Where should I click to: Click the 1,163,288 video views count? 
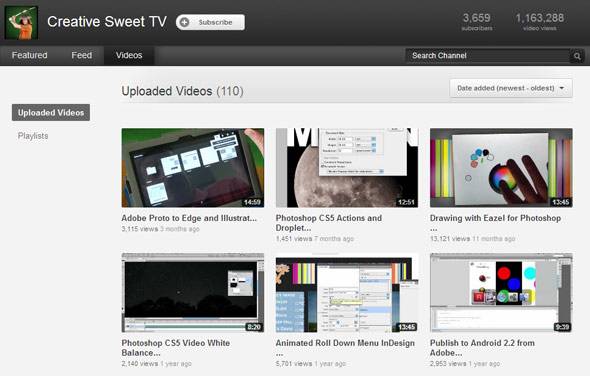(540, 22)
